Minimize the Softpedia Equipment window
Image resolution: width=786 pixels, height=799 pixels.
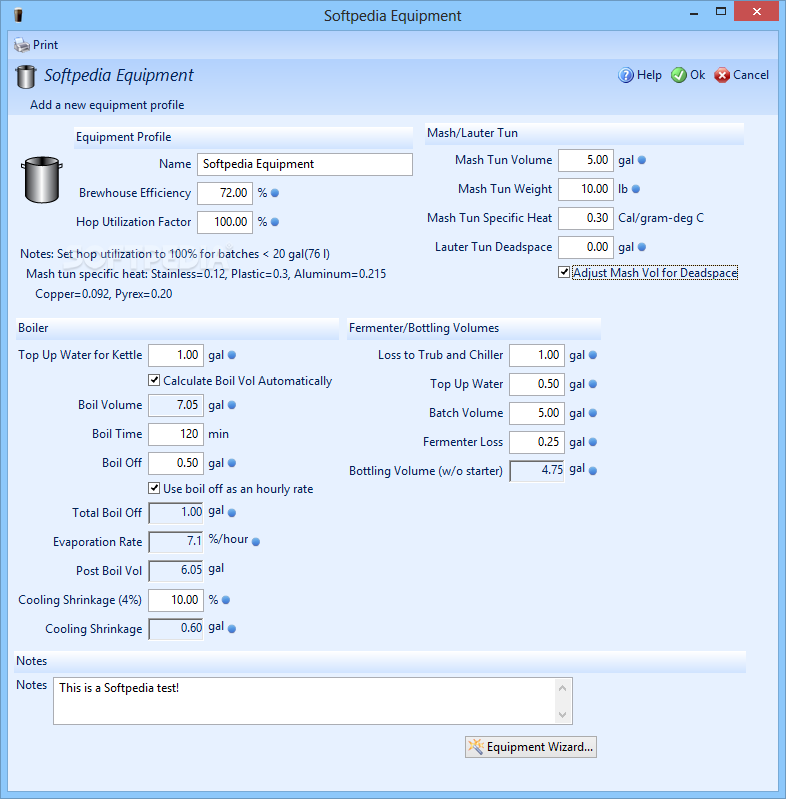(694, 12)
